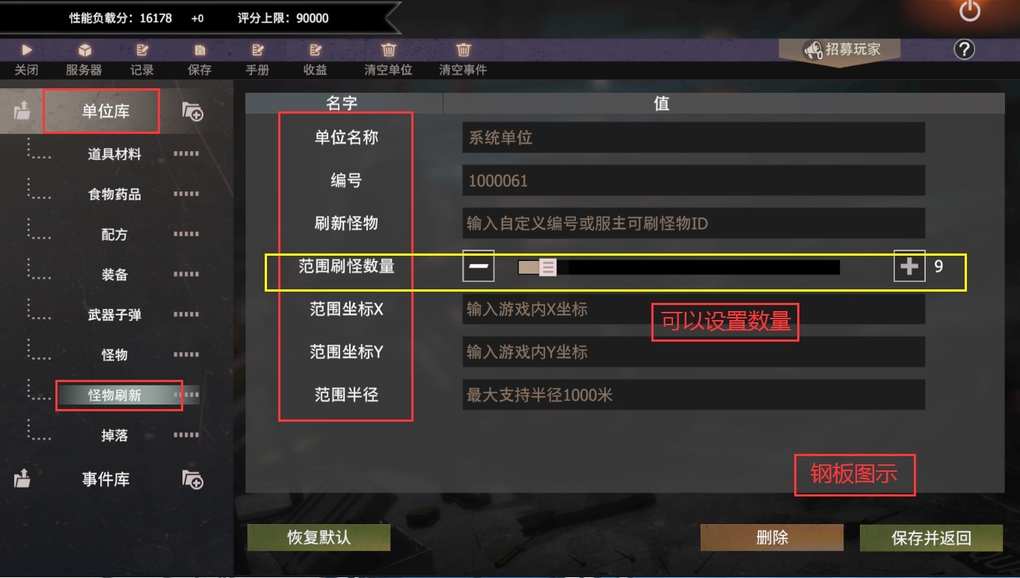The width and height of the screenshot is (1020, 578).
Task: Open the 手册 manual icon
Action: (258, 50)
